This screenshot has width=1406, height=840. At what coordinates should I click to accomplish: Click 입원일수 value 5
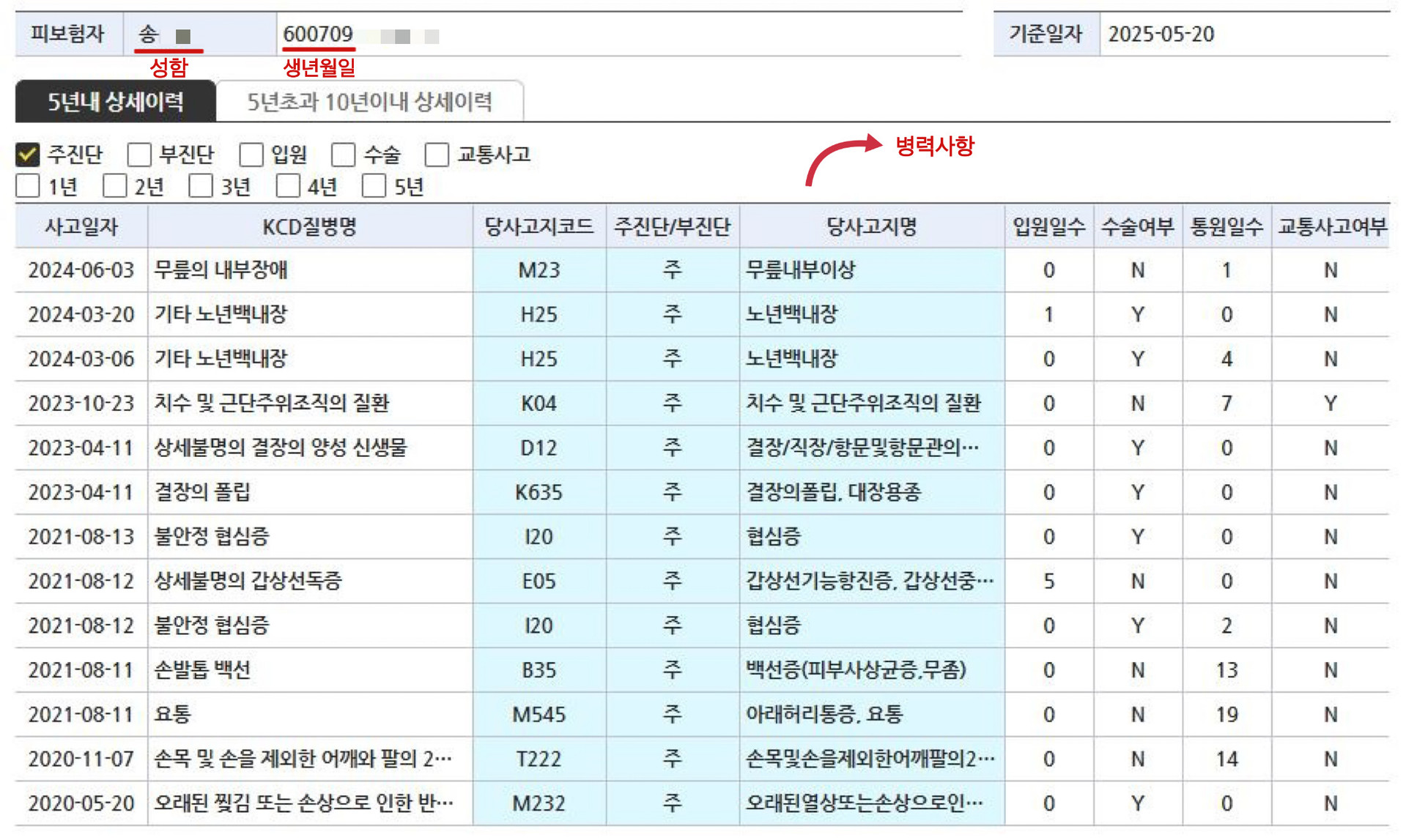1049,581
